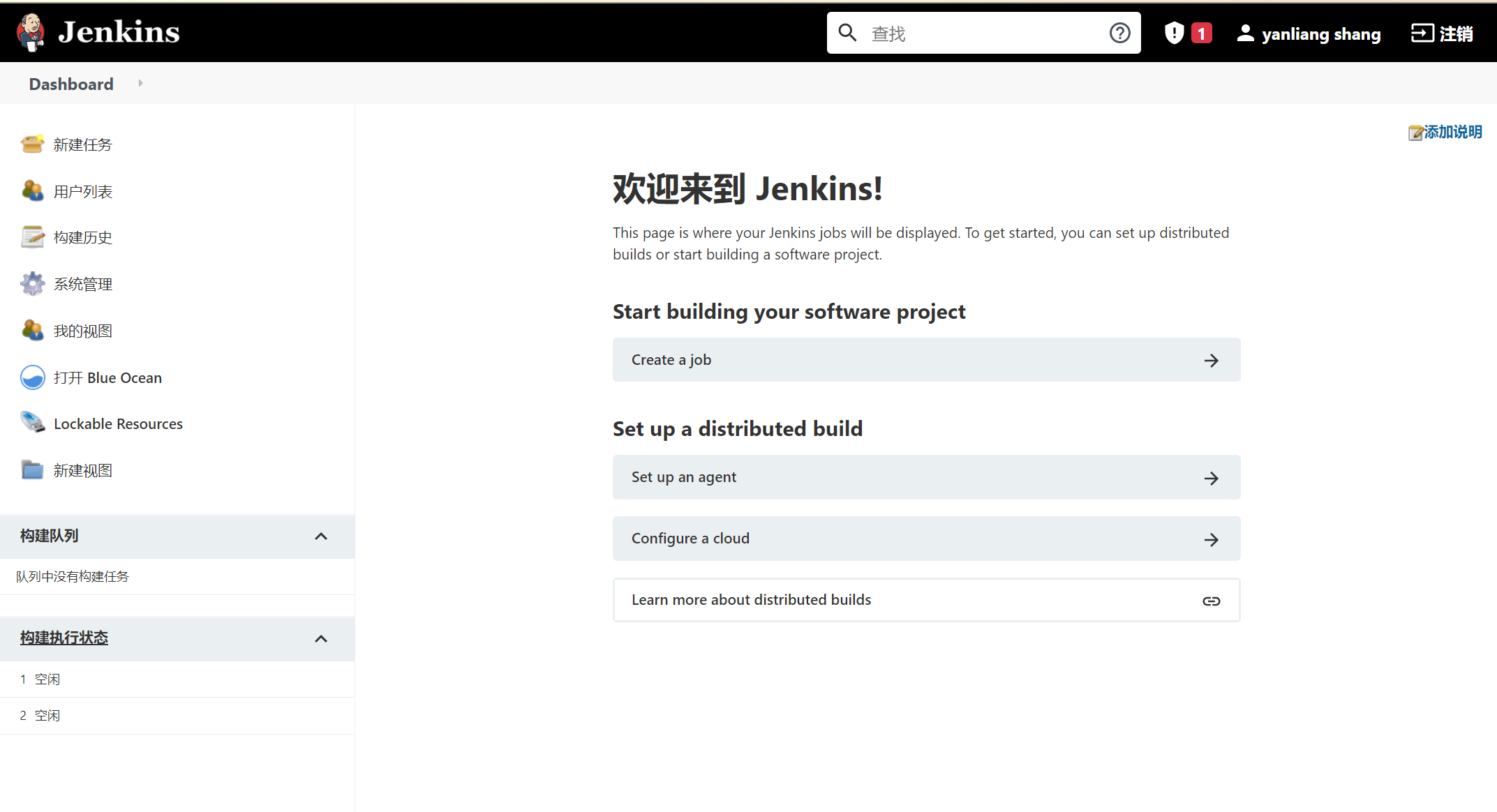This screenshot has height=812, width=1497.
Task: Collapse the 构建执行状态 section
Action: click(322, 637)
